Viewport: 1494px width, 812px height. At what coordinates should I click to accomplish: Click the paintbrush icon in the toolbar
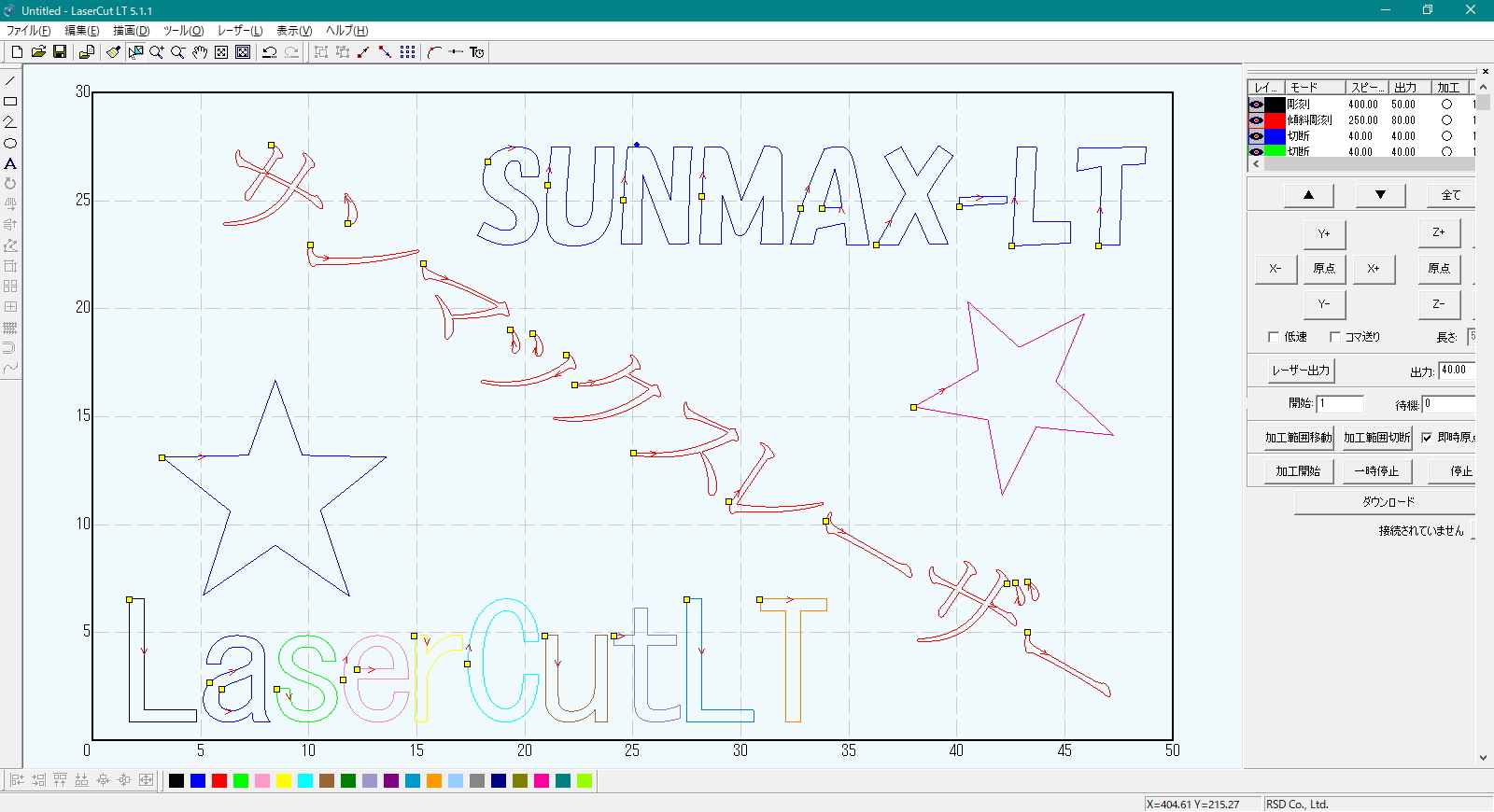coord(113,52)
